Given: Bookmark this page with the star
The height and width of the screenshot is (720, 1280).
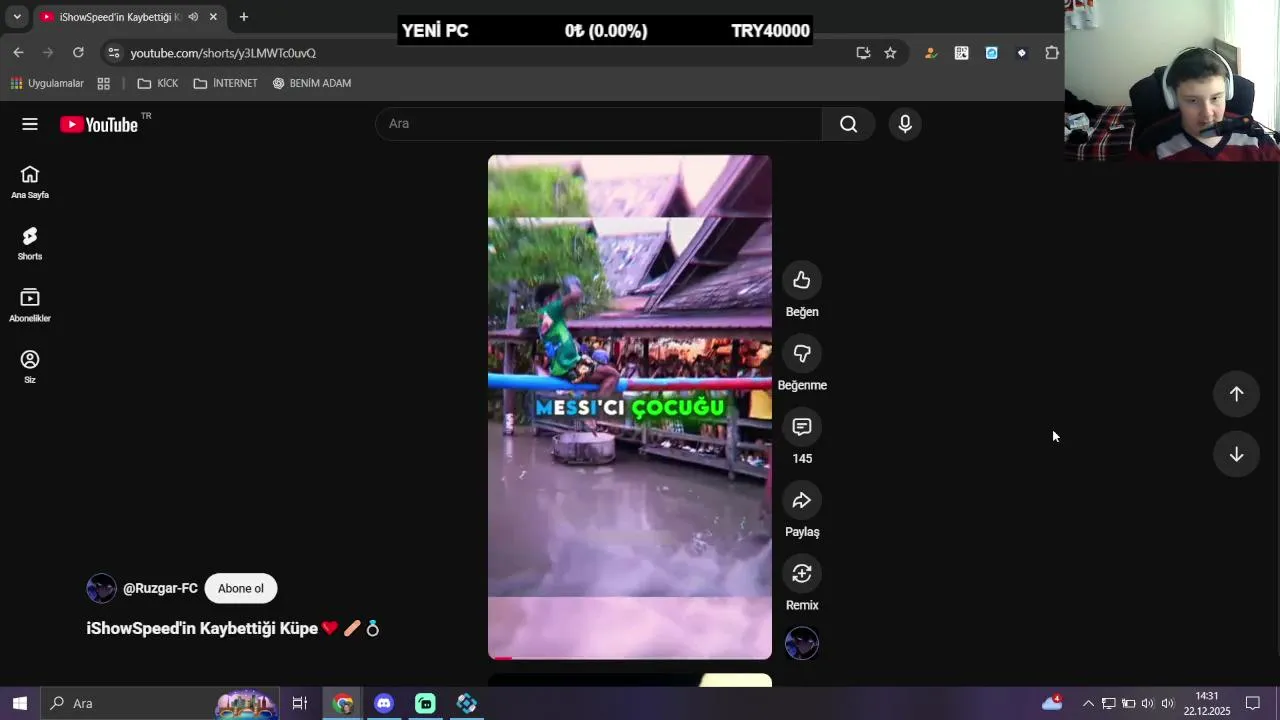Looking at the screenshot, I should pyautogui.click(x=890, y=53).
